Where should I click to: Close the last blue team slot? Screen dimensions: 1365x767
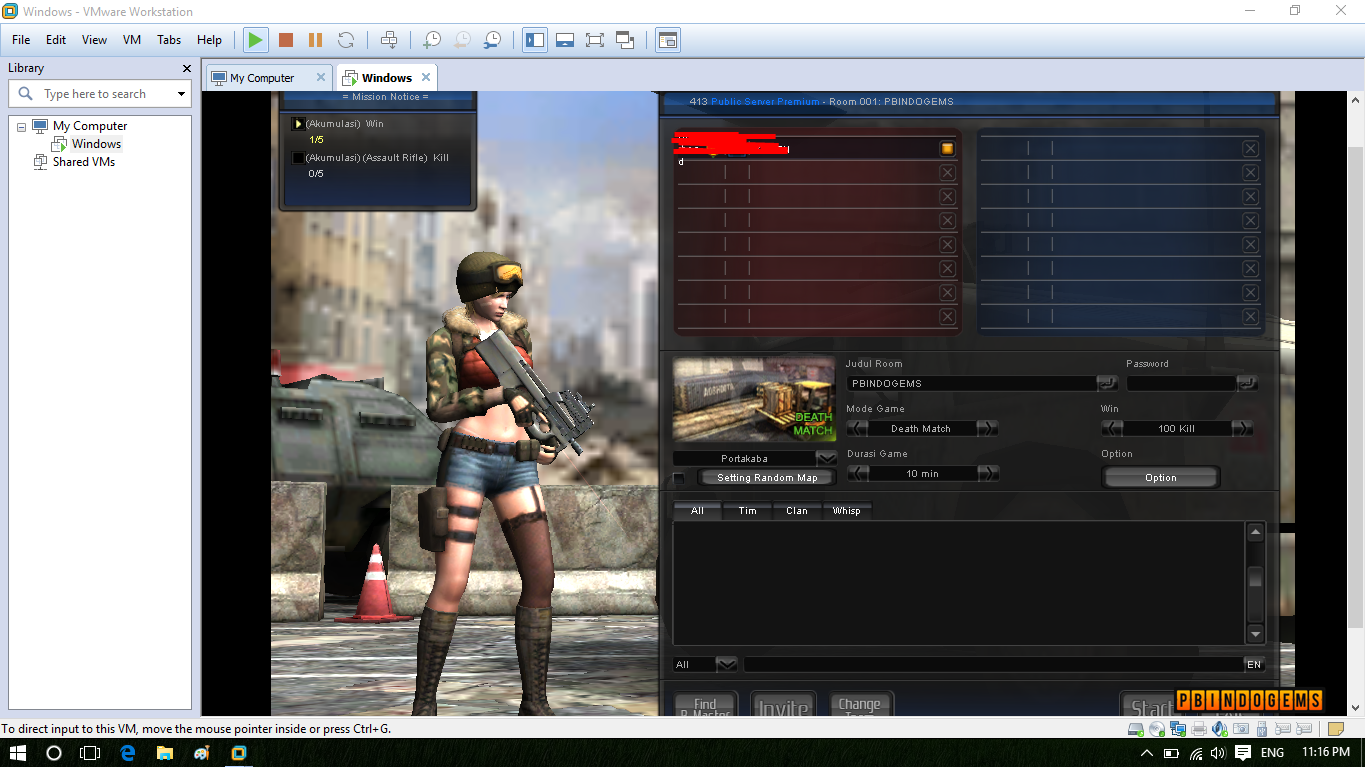click(1250, 316)
